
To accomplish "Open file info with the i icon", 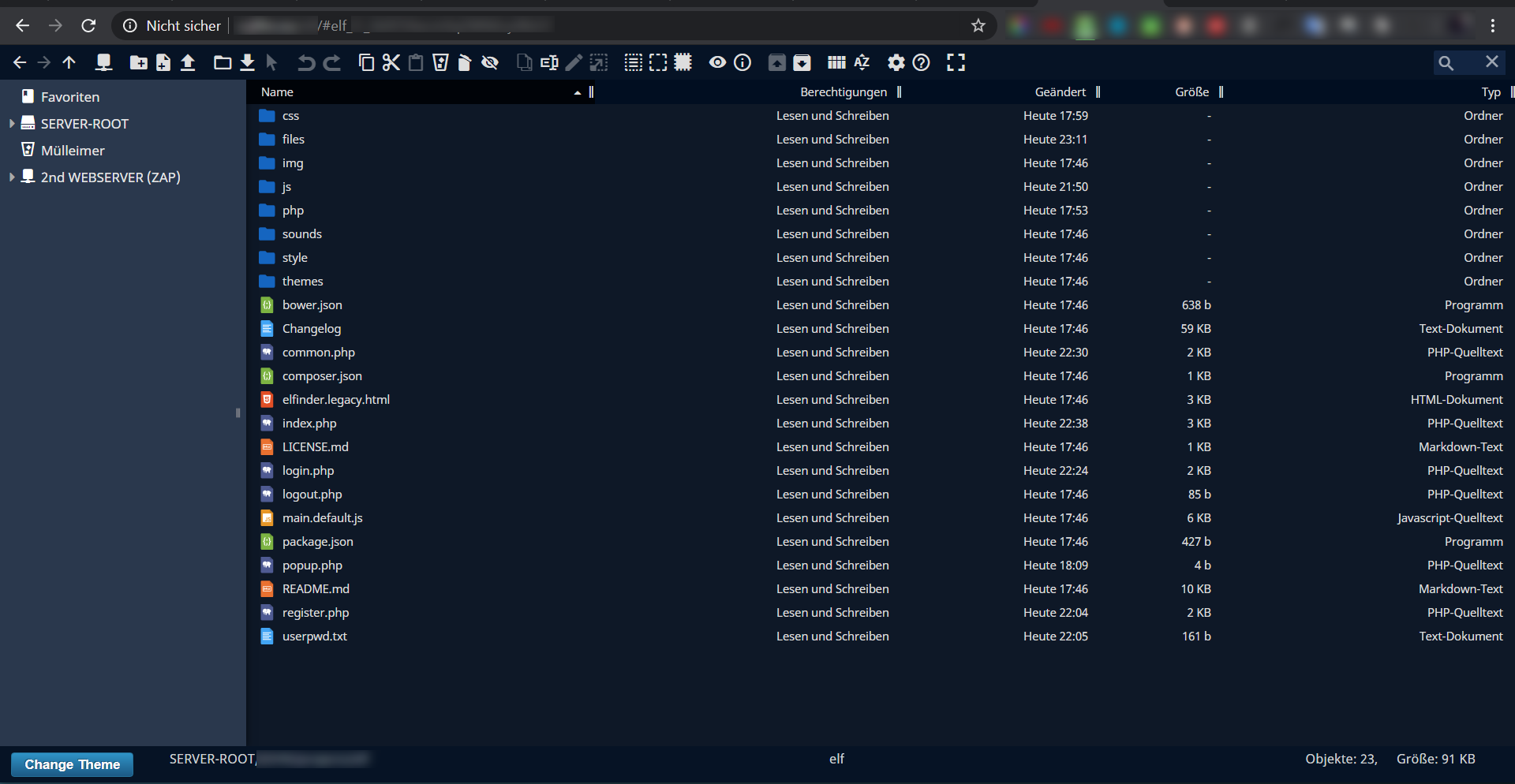I will [743, 62].
